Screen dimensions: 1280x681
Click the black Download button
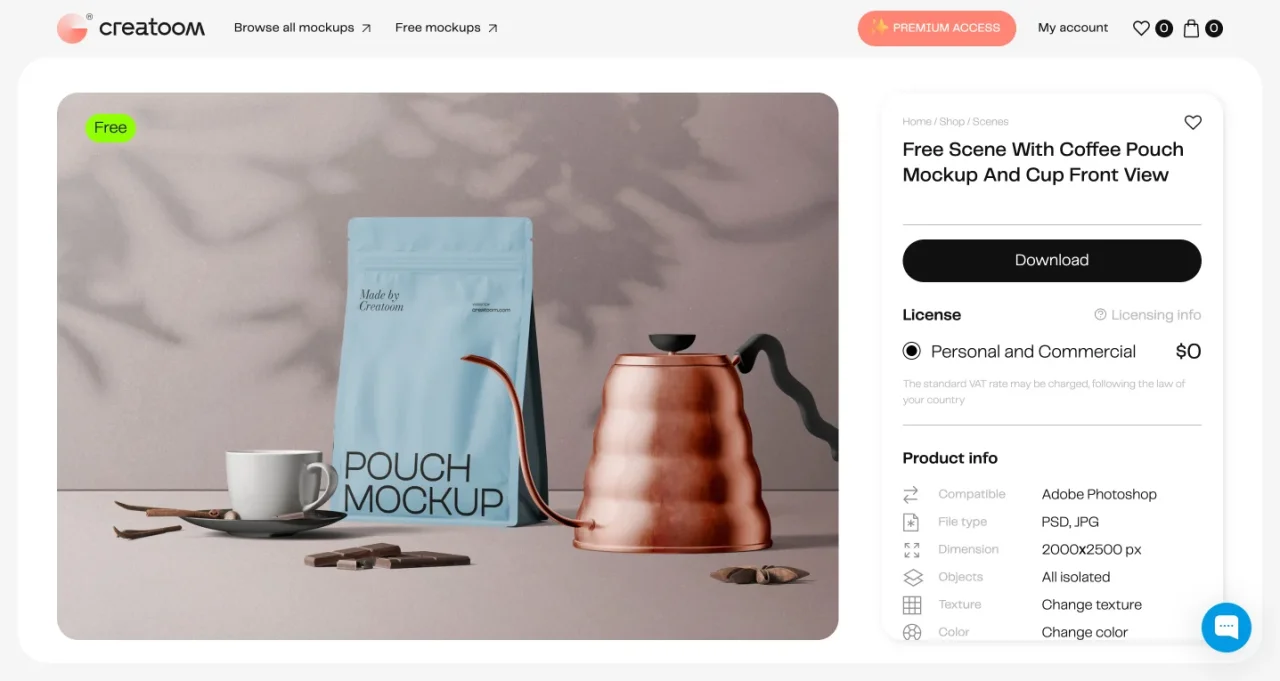(x=1052, y=260)
